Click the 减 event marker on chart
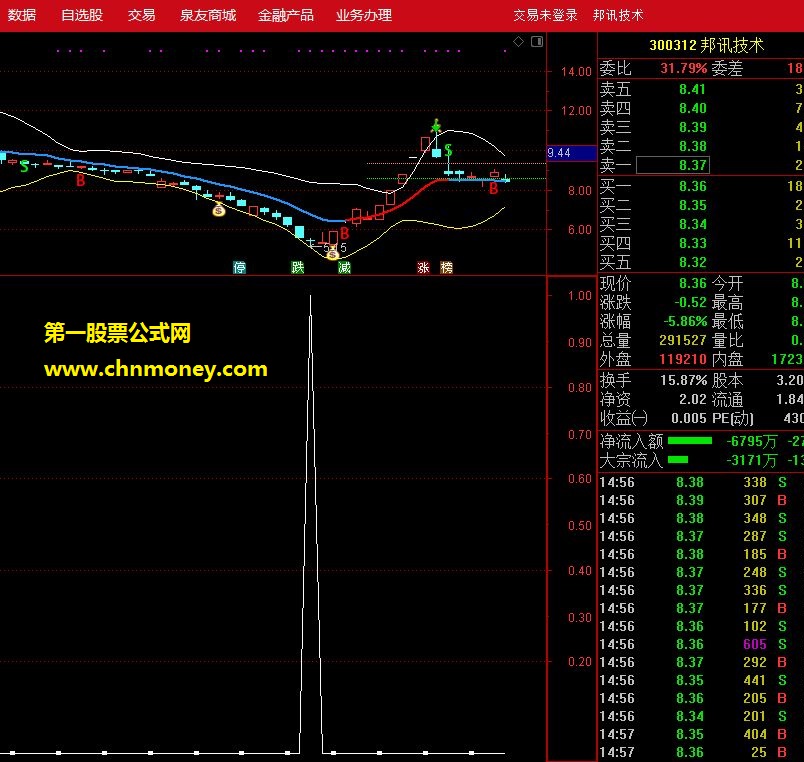The width and height of the screenshot is (804, 762). point(344,267)
